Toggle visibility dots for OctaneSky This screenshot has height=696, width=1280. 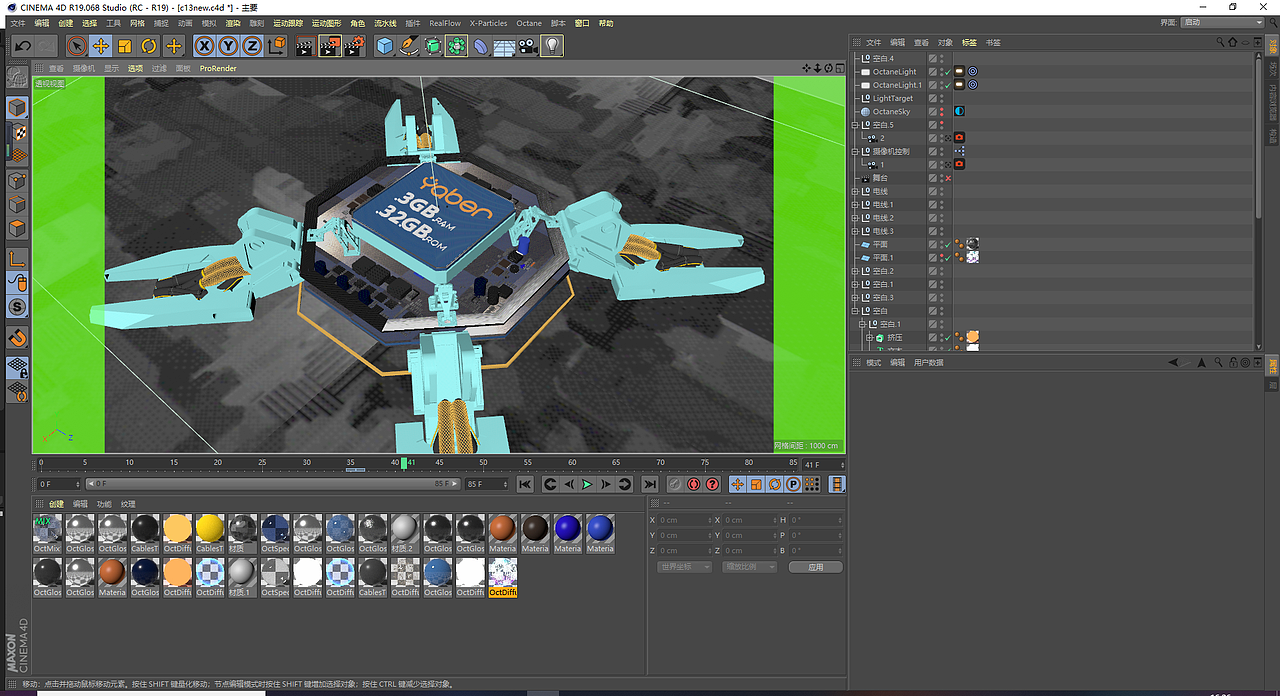pos(941,112)
